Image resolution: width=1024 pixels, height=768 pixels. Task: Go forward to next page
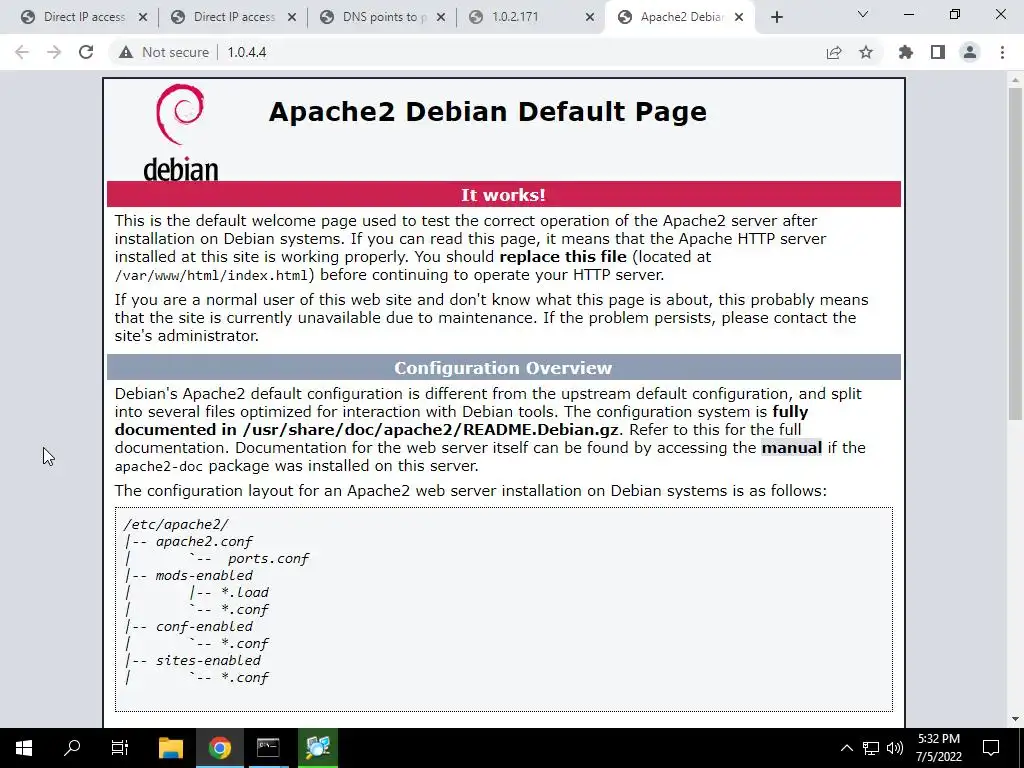[x=54, y=52]
